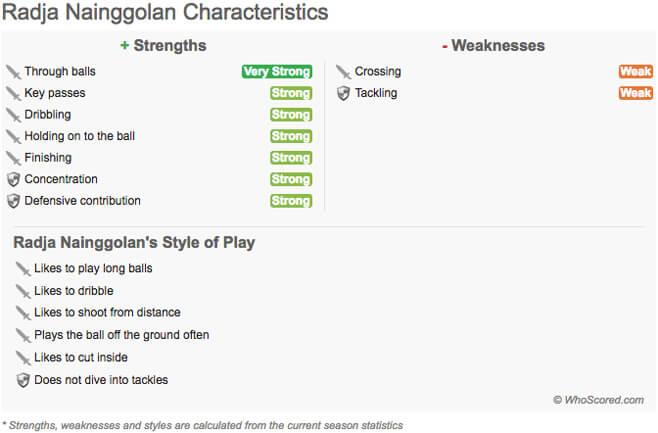Click the sword icon beside Finishing
This screenshot has height=433, width=658.
13,158
